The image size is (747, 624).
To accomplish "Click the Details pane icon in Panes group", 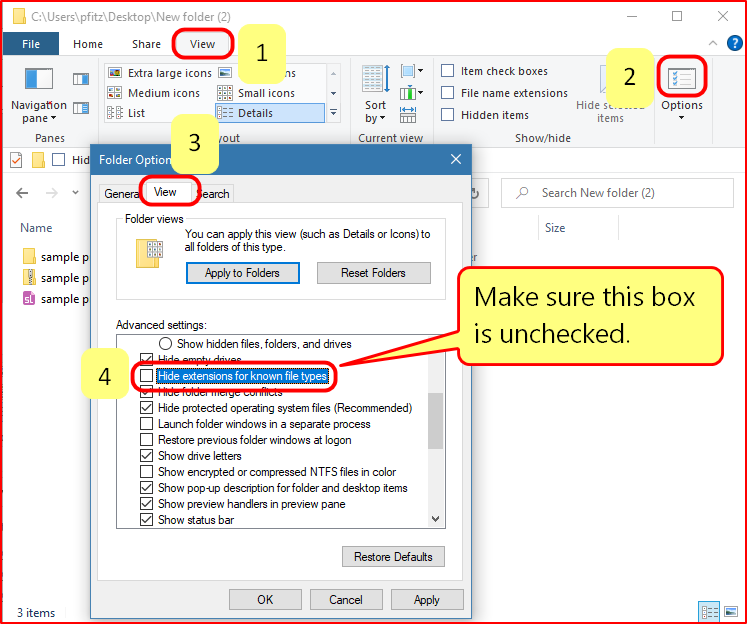I will pyautogui.click(x=81, y=108).
